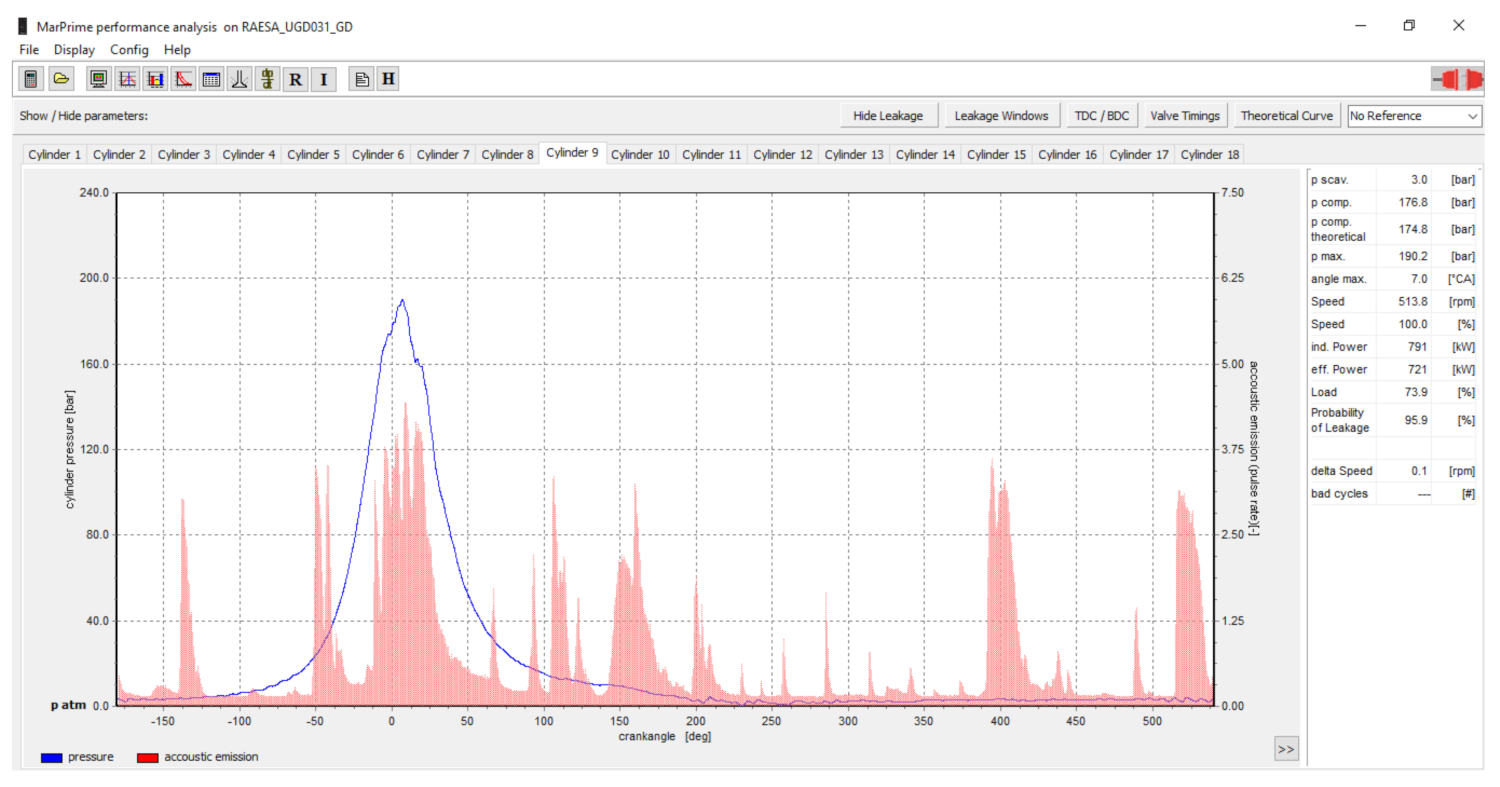Switch to the Cylinder 12 tab
Viewport: 1500px width, 787px height.
(782, 155)
